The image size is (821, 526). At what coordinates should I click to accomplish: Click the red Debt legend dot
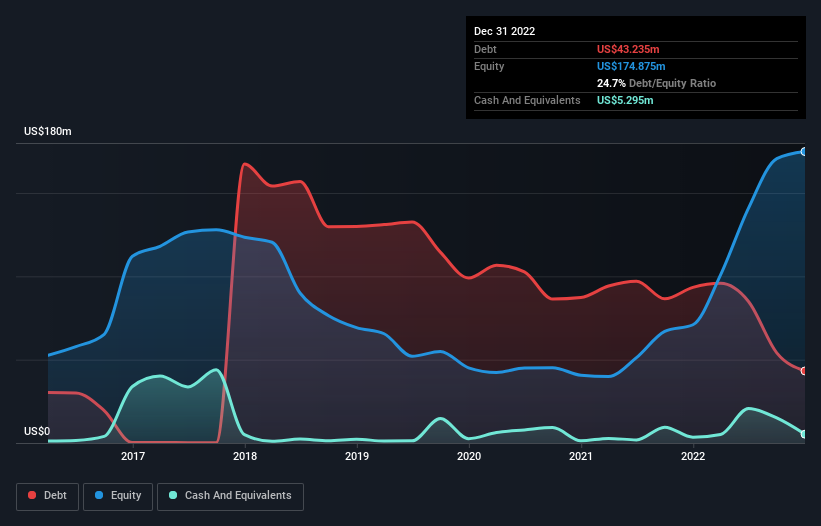coord(32,495)
